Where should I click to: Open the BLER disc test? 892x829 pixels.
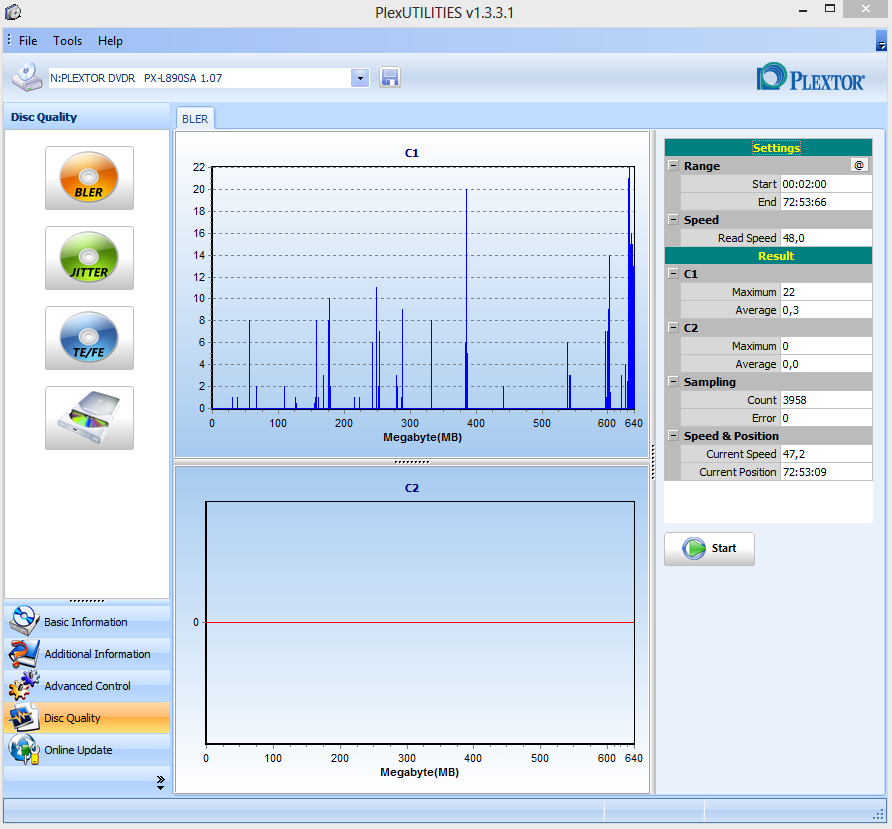(89, 178)
